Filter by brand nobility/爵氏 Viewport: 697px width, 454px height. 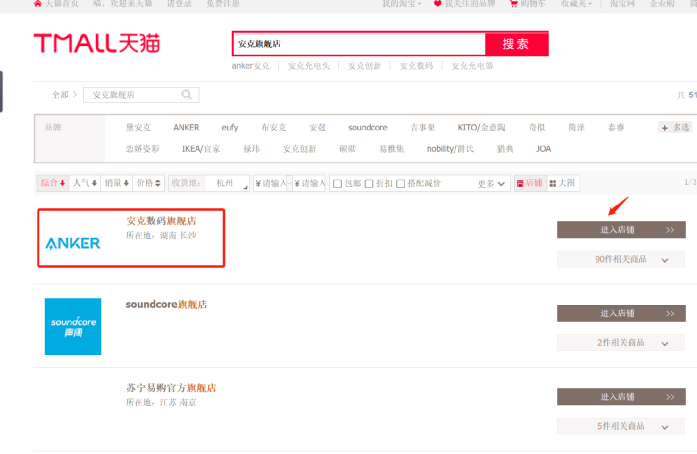pos(450,149)
